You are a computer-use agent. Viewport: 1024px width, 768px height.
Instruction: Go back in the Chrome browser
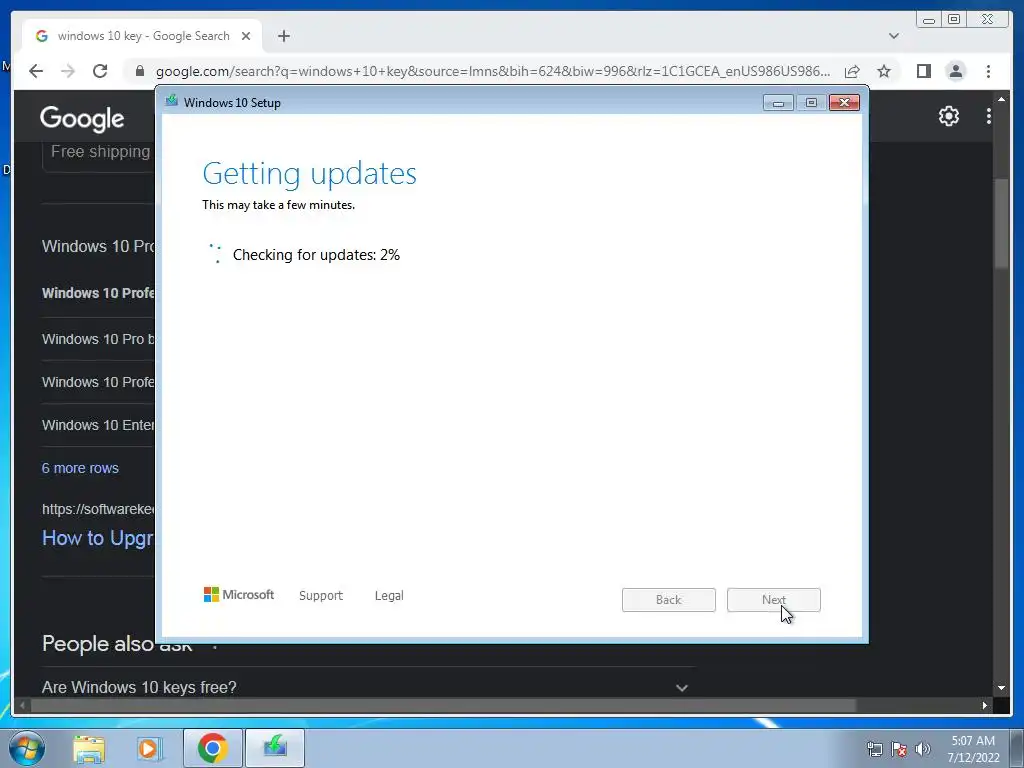point(36,71)
